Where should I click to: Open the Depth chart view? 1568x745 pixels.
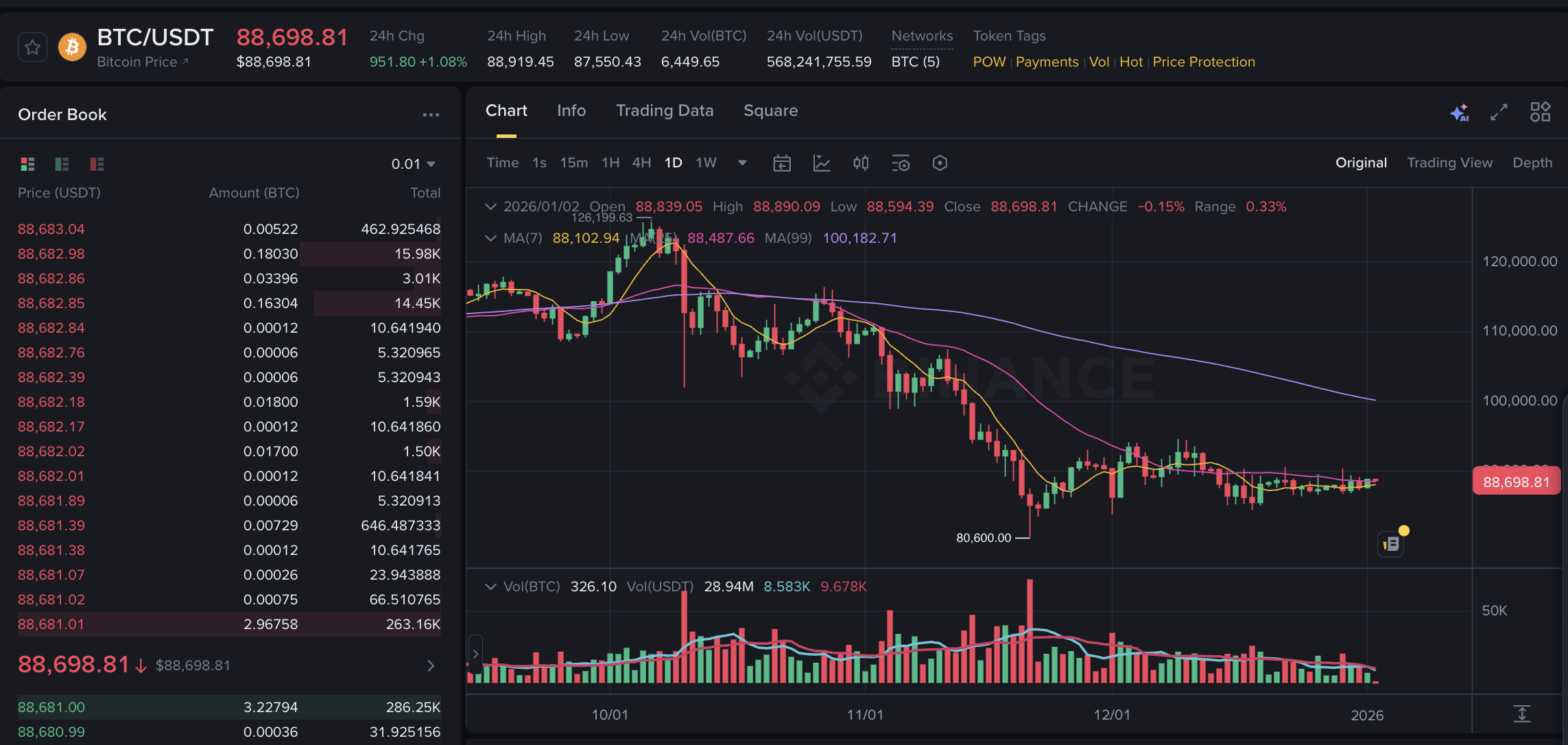(x=1533, y=163)
